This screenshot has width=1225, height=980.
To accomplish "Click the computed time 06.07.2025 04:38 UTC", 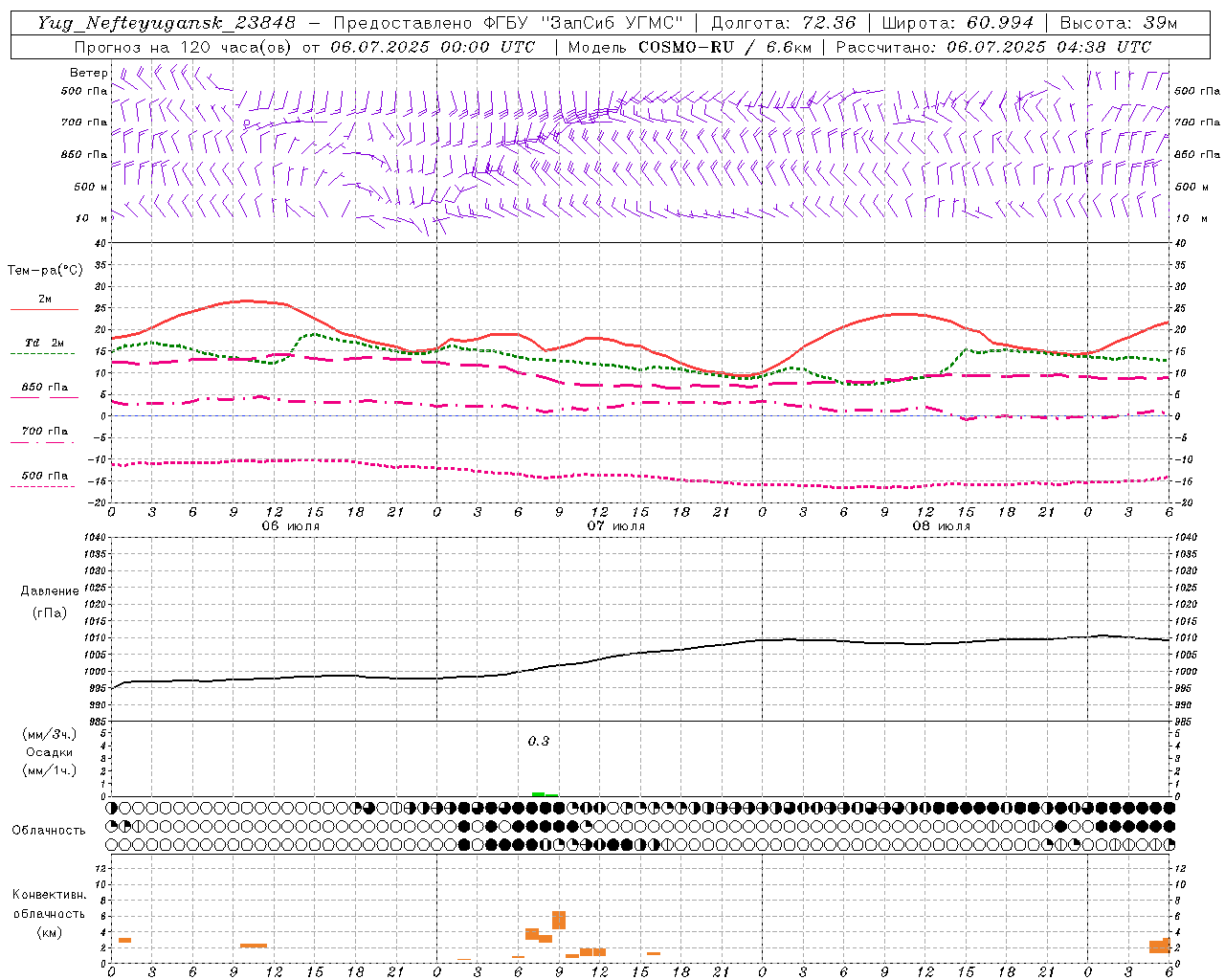I will pos(1048,47).
